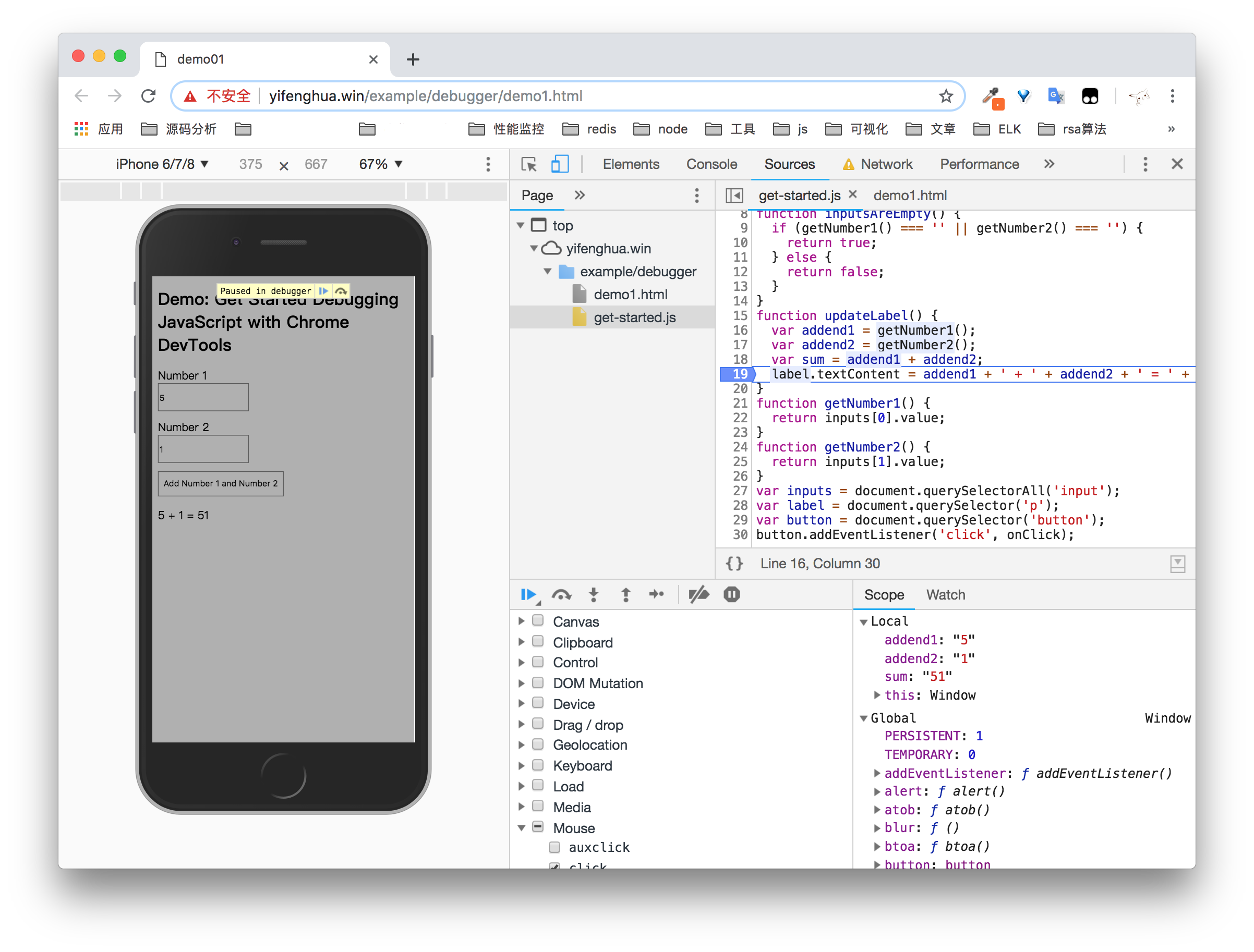This screenshot has height=952, width=1254.
Task: Step over from Paused in debugger overlay
Action: (341, 291)
